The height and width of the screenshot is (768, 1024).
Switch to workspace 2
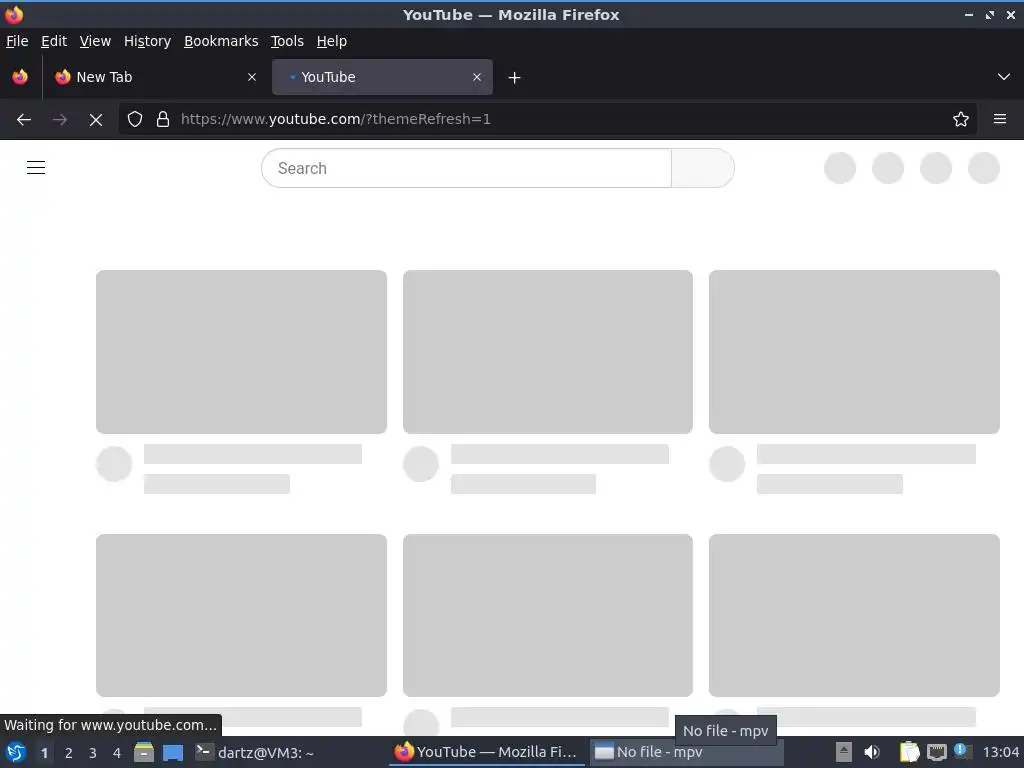[69, 753]
